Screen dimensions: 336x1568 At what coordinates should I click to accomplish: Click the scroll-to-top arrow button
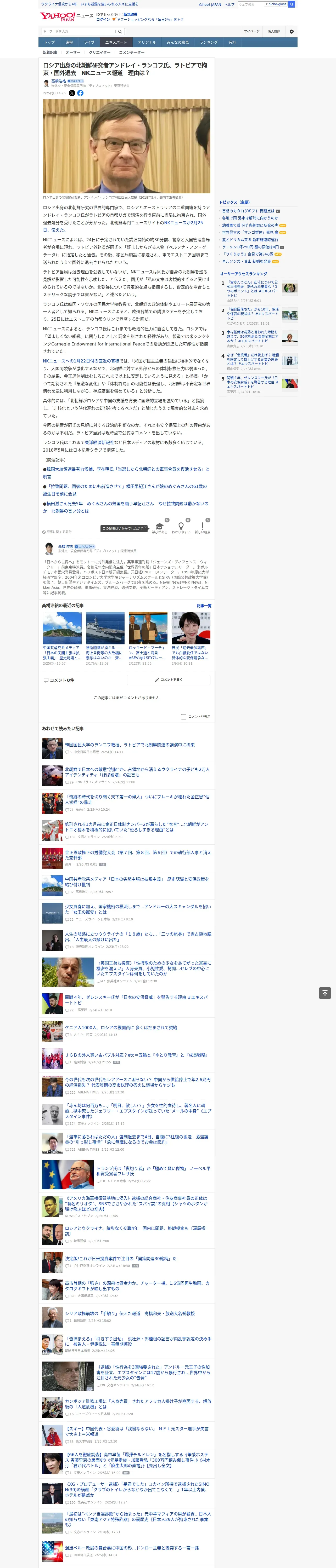325,993
